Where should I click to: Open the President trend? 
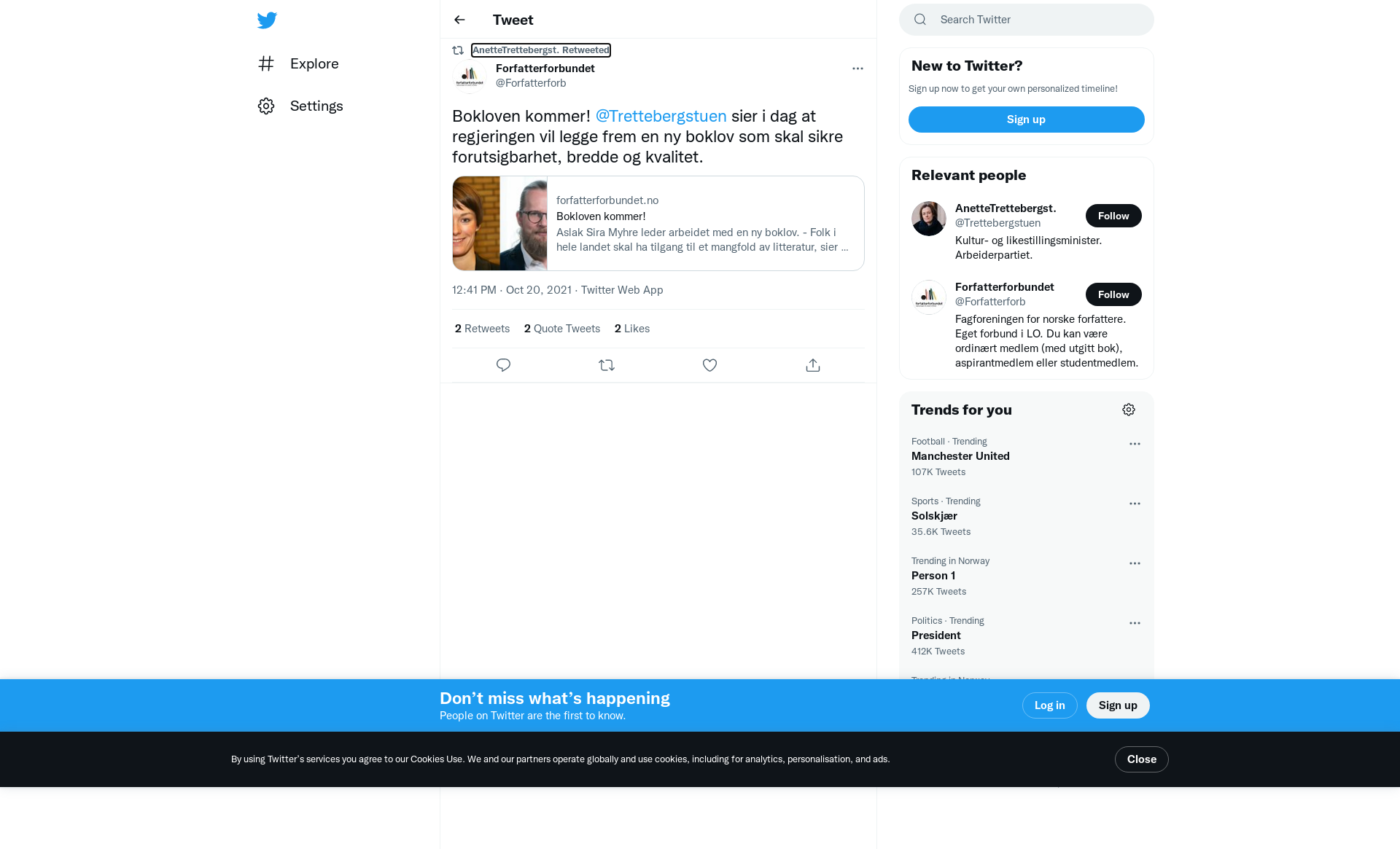1027,635
